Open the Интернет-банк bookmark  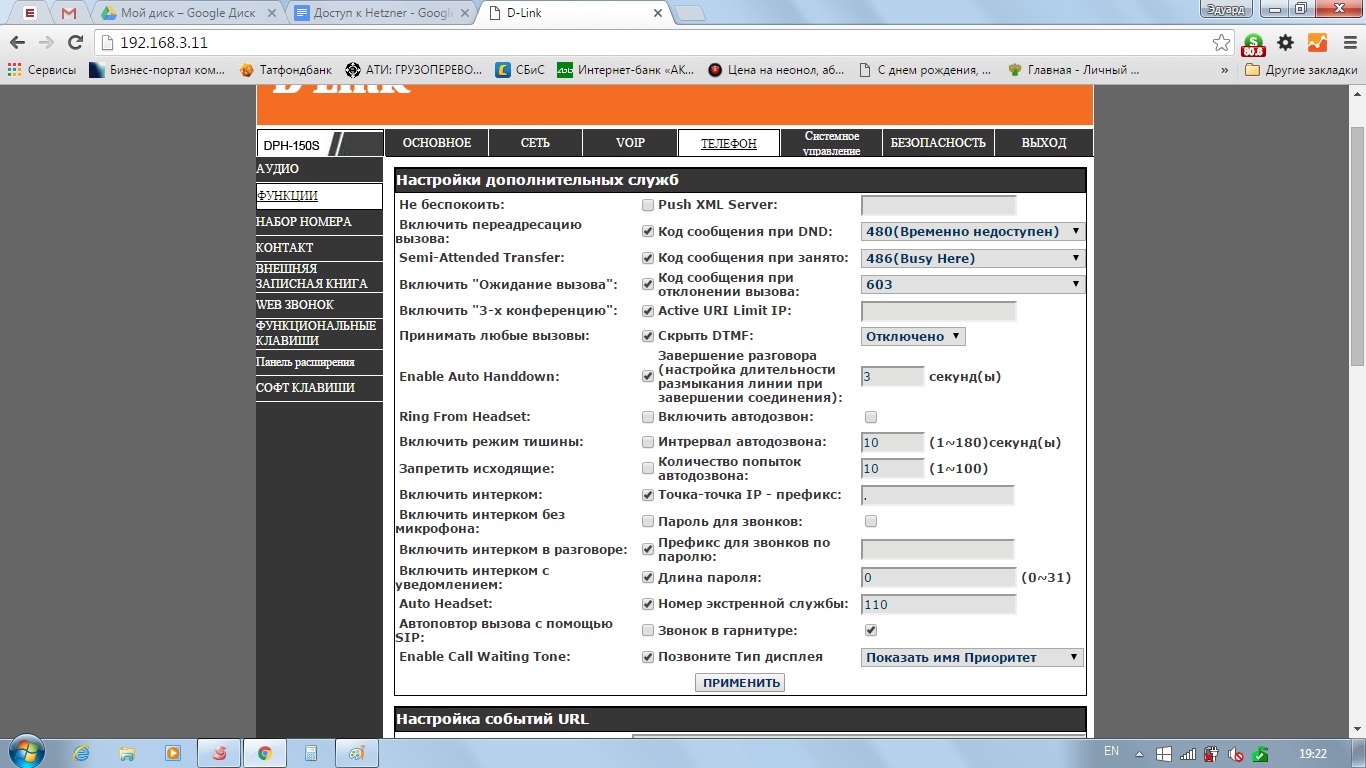coord(626,70)
